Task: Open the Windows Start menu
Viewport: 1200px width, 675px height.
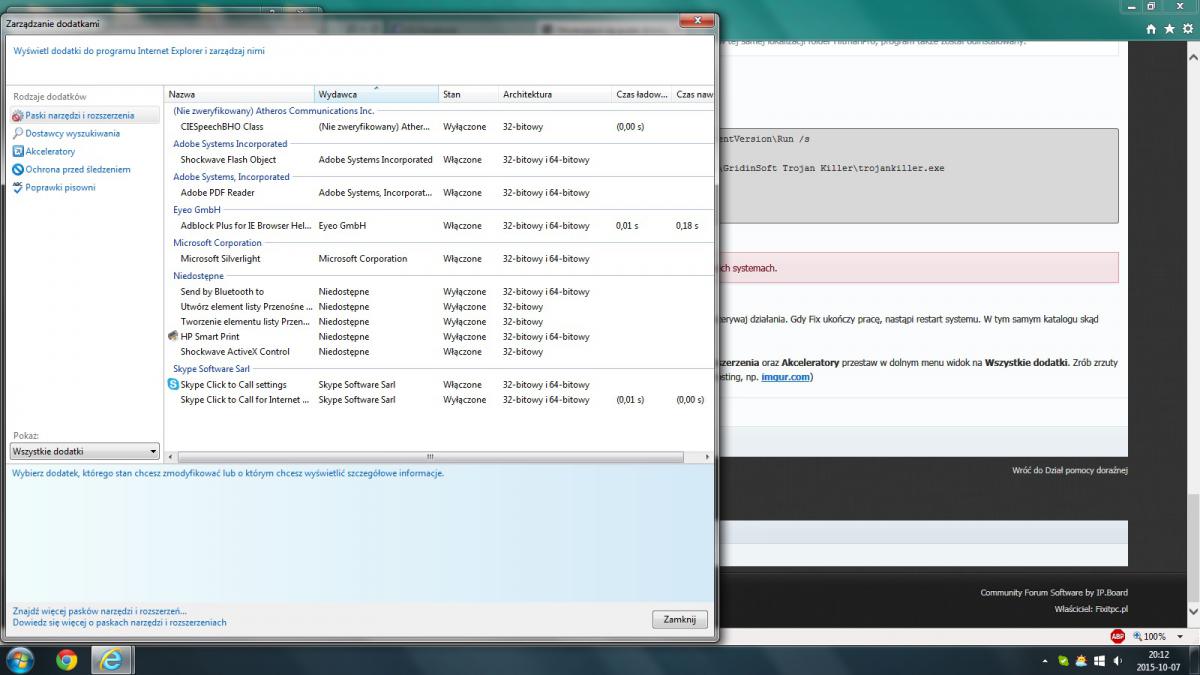Action: pos(19,660)
